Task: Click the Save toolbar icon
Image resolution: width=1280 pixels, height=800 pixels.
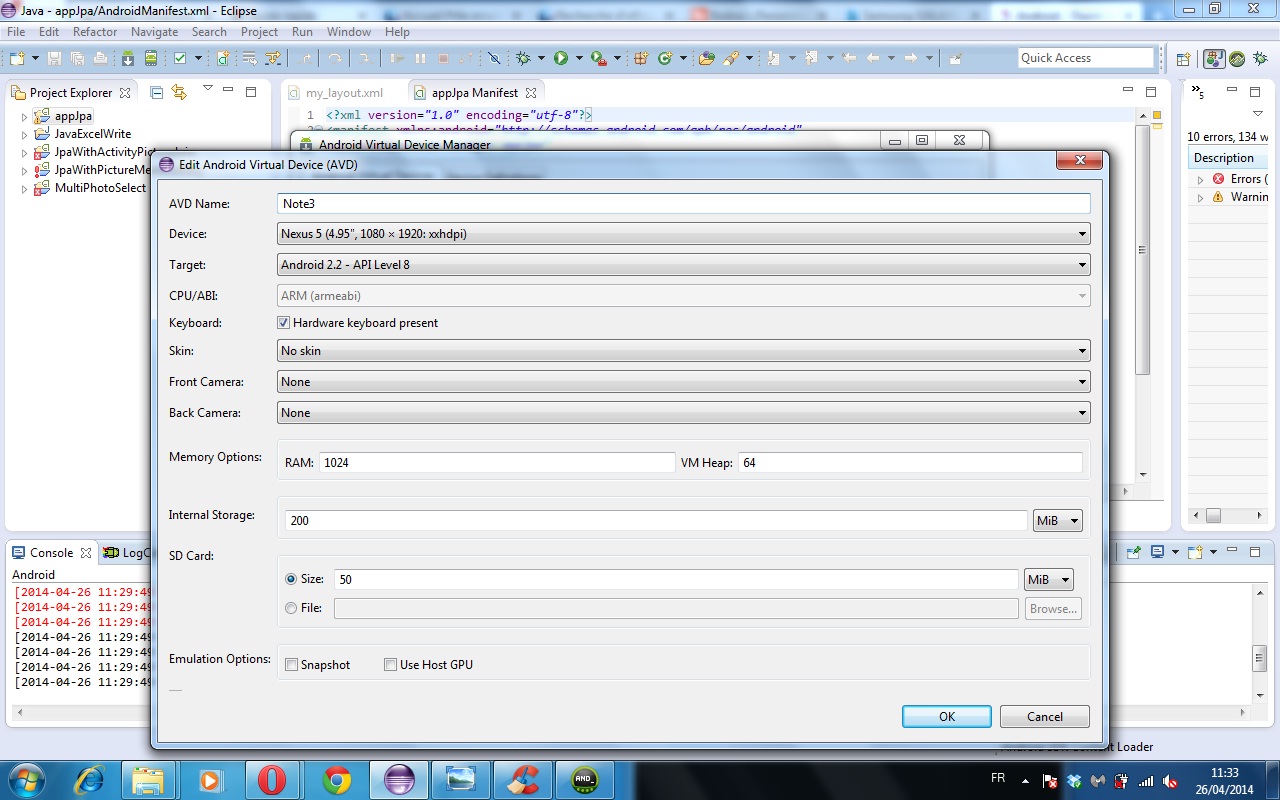Action: (x=54, y=59)
